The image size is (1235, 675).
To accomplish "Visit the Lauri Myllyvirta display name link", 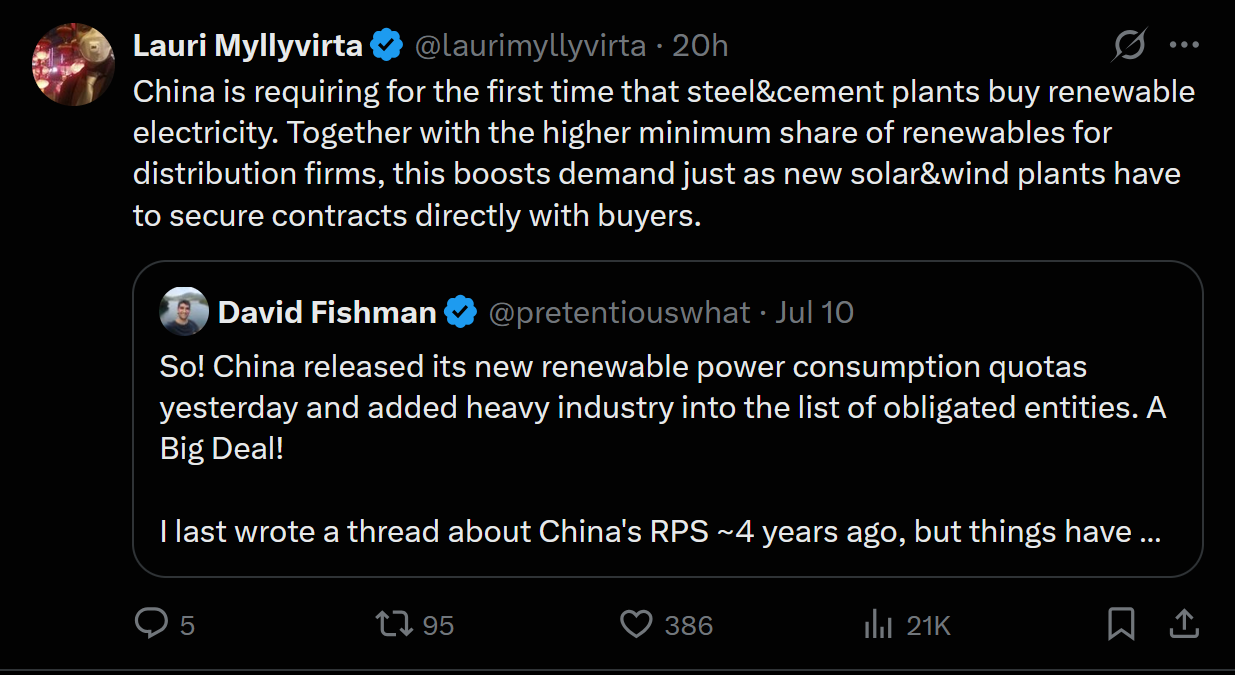I will point(248,45).
